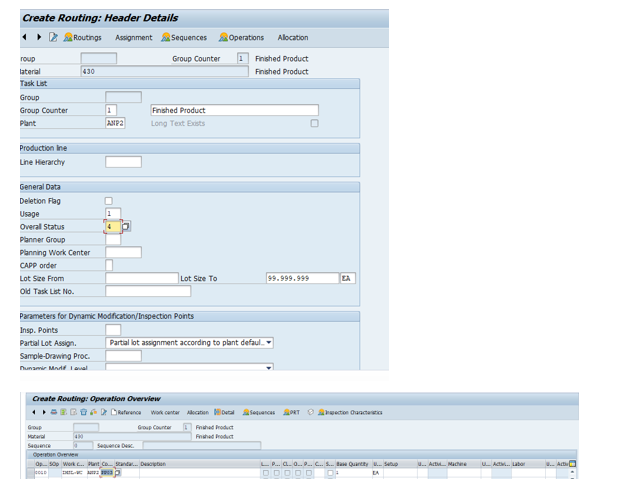Go to previous header with left arrow
The width and height of the screenshot is (631, 479).
pos(25,37)
